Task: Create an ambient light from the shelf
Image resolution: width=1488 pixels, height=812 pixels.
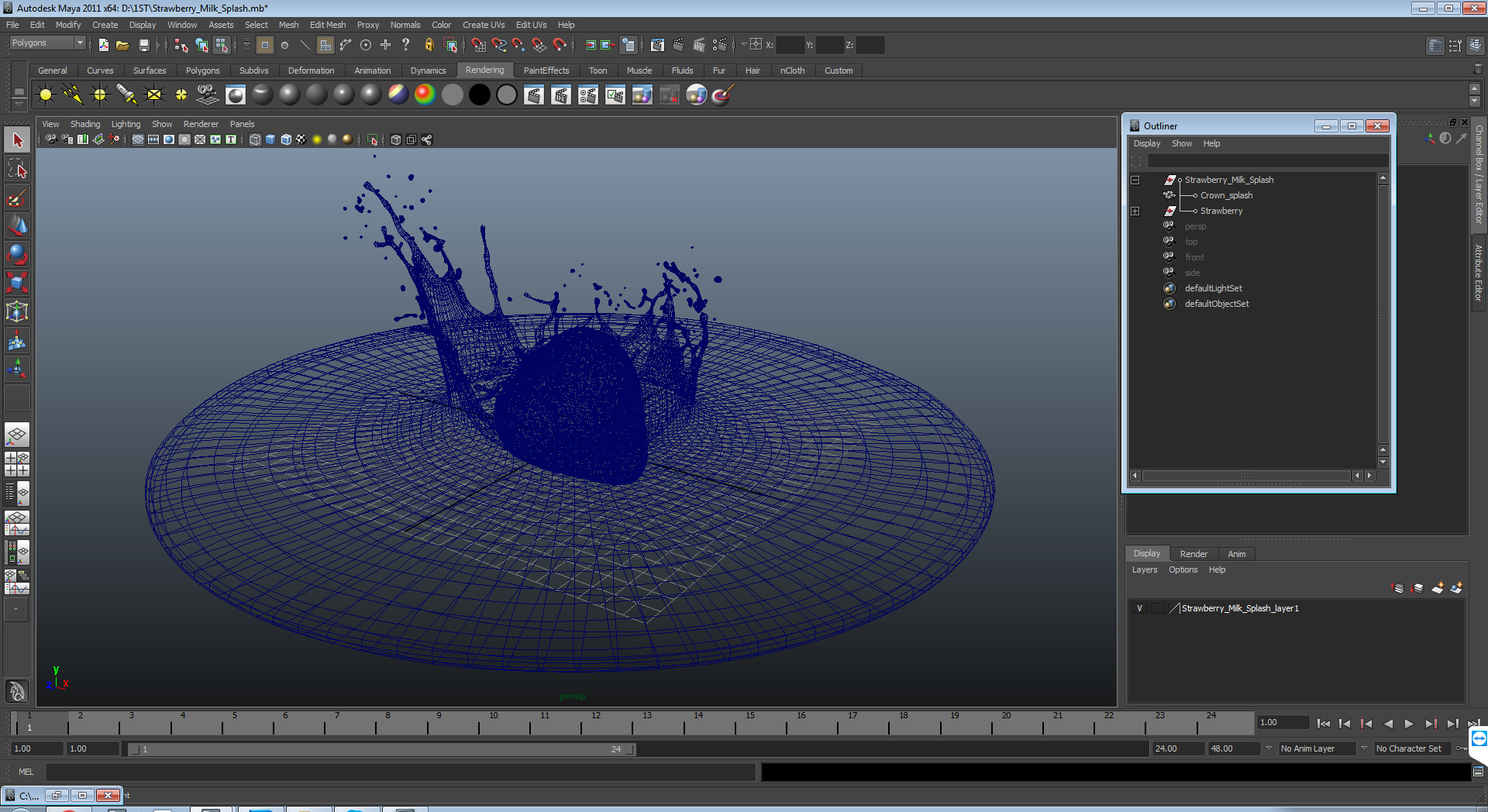Action: 46,95
